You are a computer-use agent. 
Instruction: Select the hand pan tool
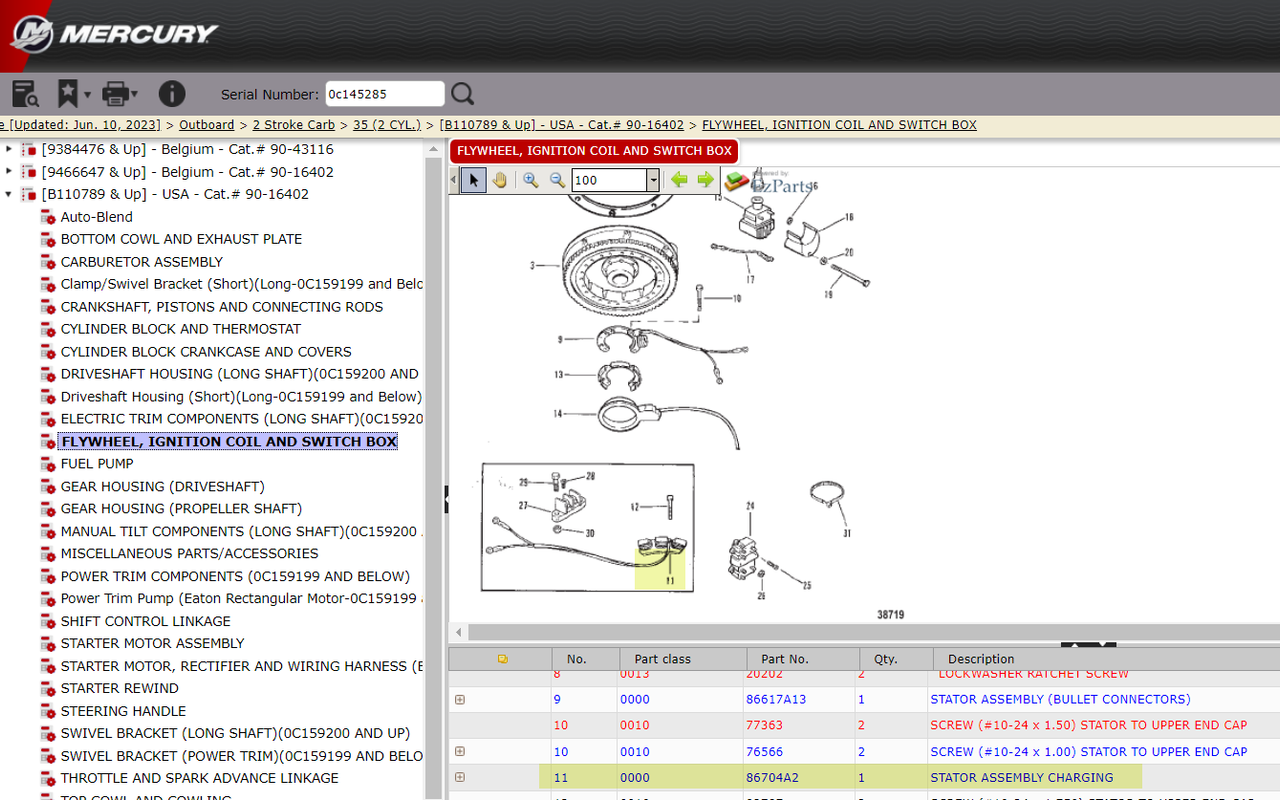pyautogui.click(x=499, y=180)
